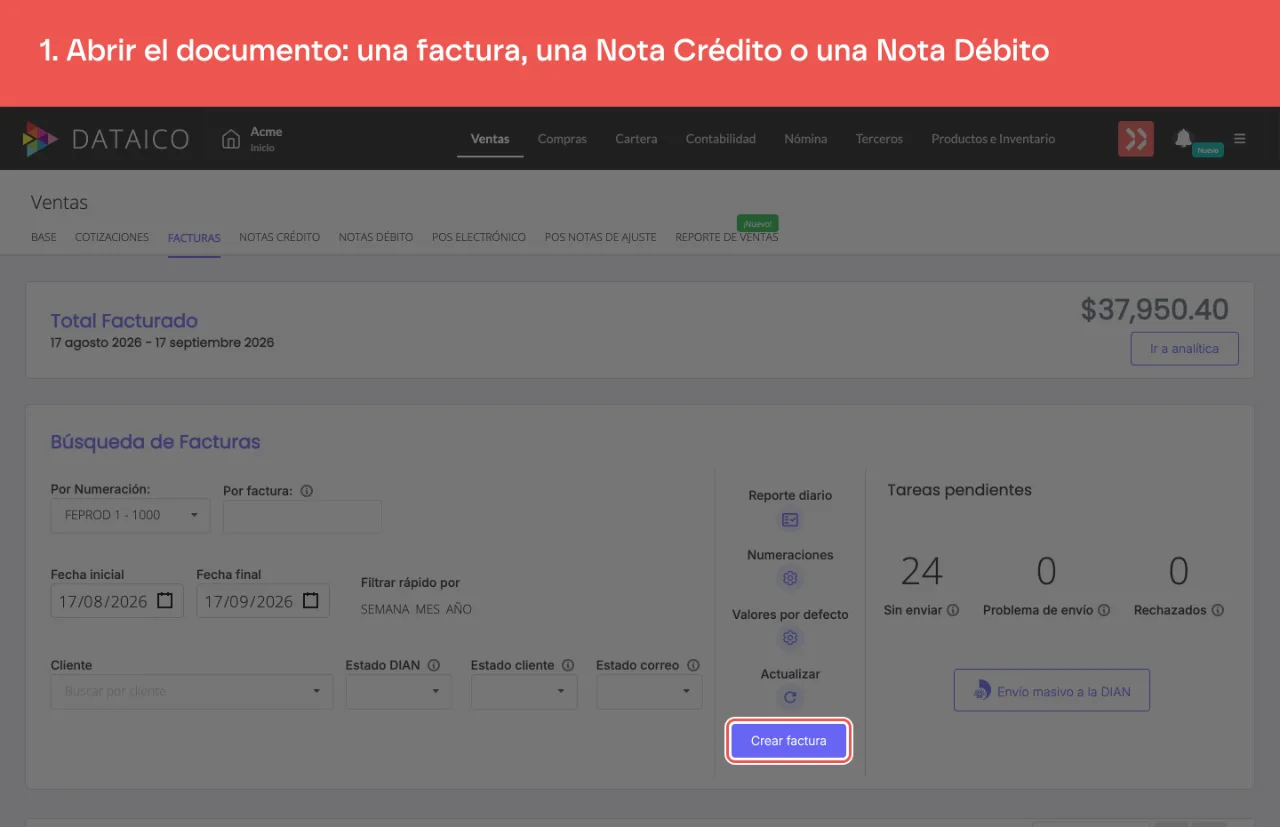Show info icon next to Estado cliente
Image resolution: width=1280 pixels, height=827 pixels.
pos(568,665)
